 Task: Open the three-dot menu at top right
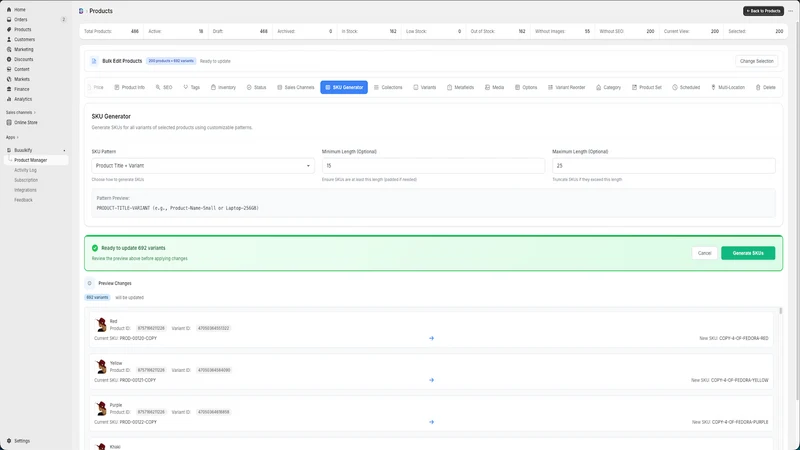[x=791, y=11]
